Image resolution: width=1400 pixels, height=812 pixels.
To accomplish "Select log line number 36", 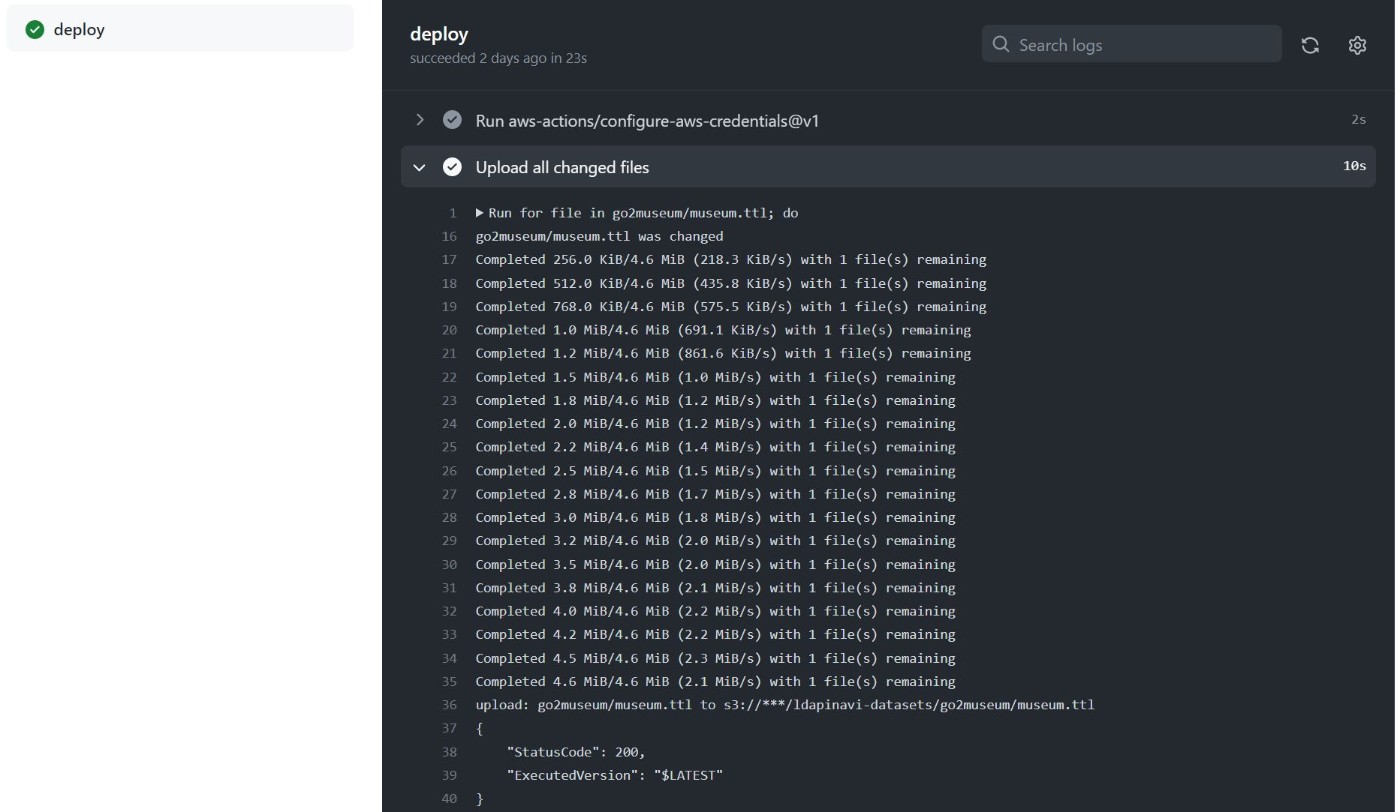I will point(449,705).
